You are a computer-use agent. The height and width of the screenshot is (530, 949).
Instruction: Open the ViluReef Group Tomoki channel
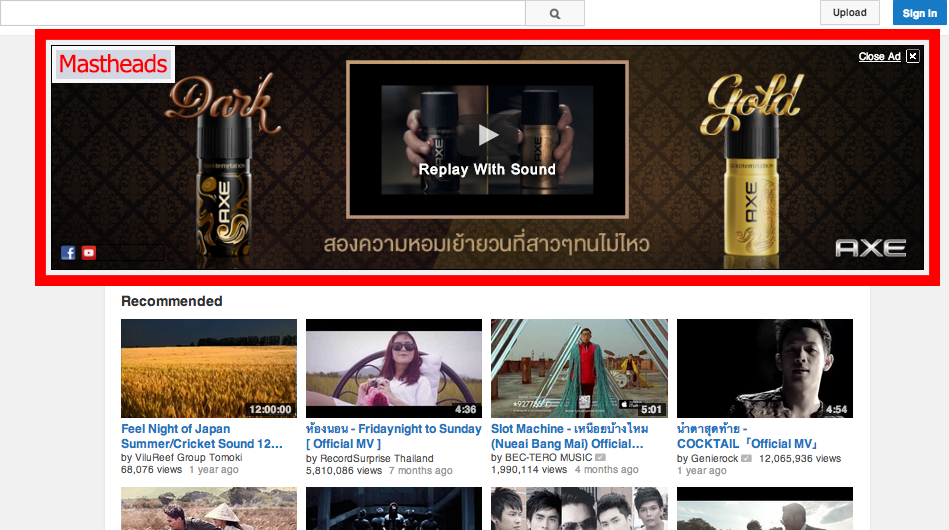pyautogui.click(x=188, y=457)
